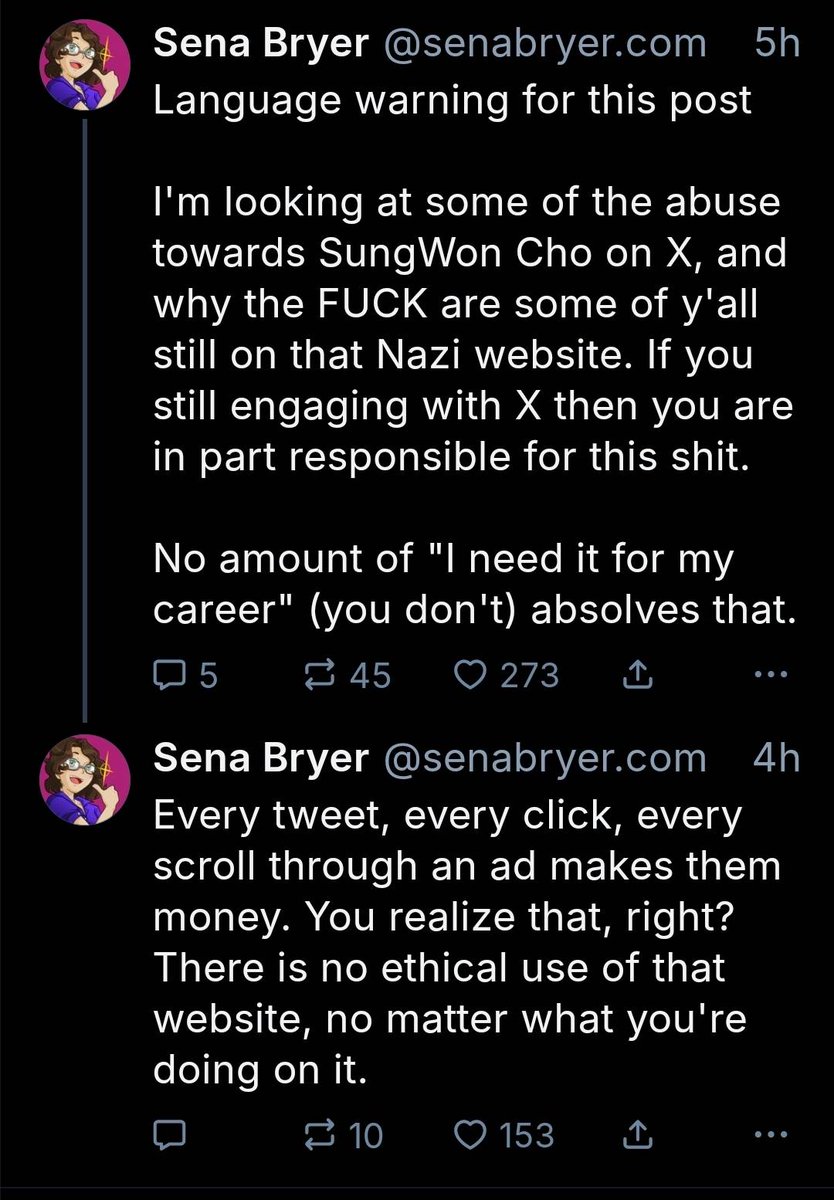Click Sena Bryer's name on the 4h post

pyautogui.click(x=261, y=760)
